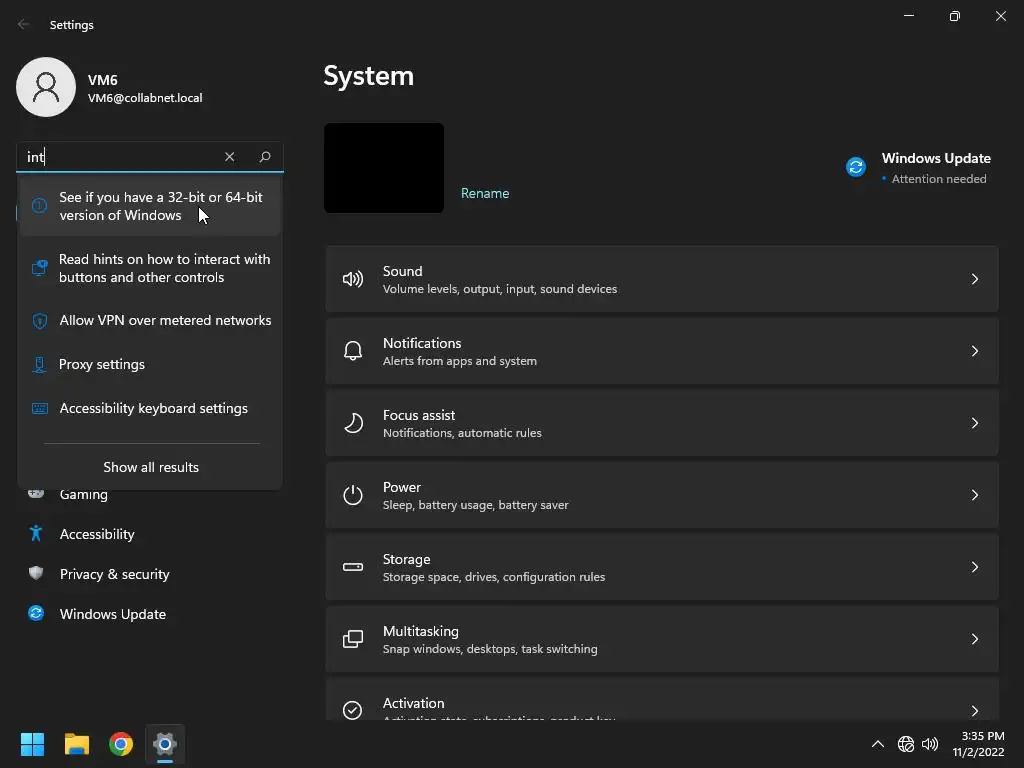Click the shield icon beside Allow VPN result
Viewport: 1024px width, 768px height.
tap(40, 321)
